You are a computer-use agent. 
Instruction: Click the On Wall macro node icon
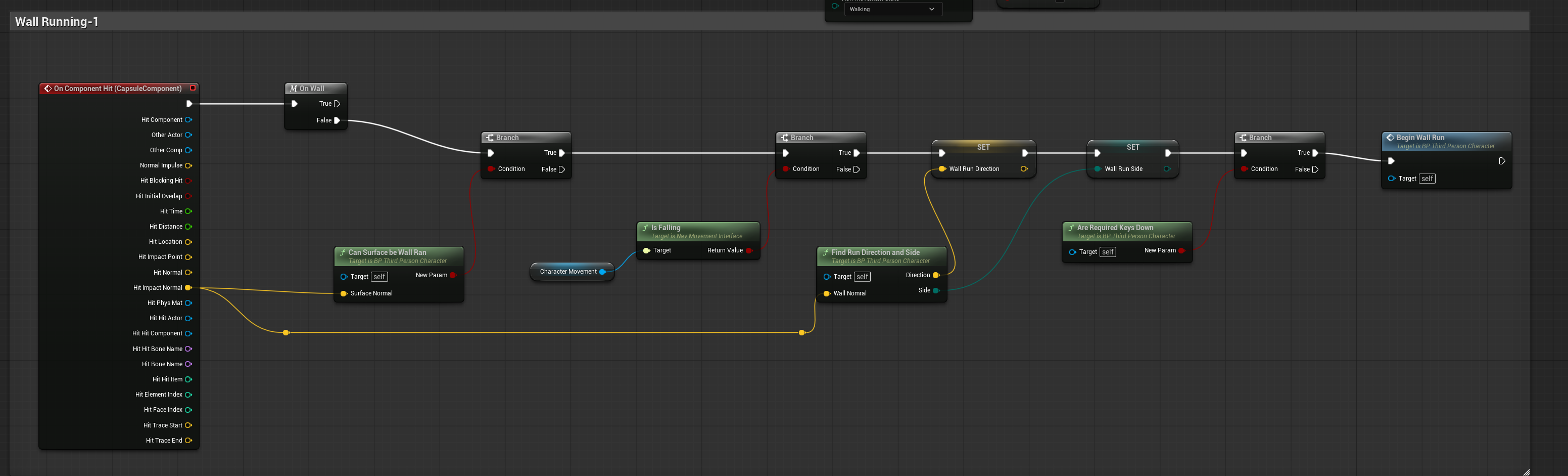294,89
